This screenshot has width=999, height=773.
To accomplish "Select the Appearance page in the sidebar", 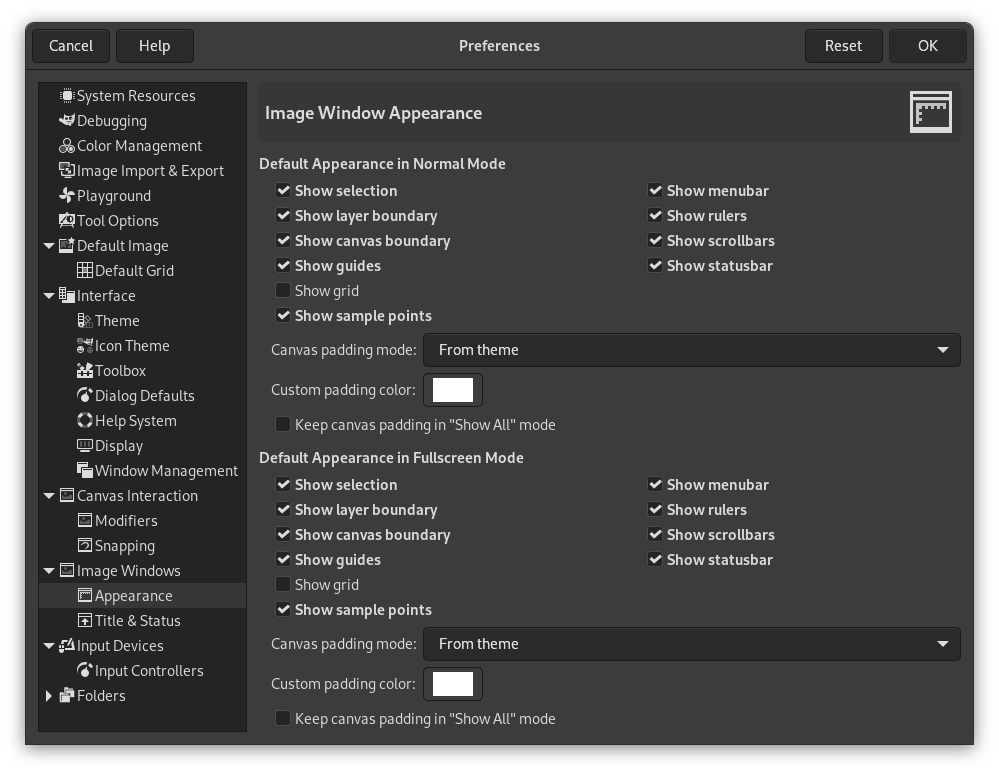I will click(134, 595).
